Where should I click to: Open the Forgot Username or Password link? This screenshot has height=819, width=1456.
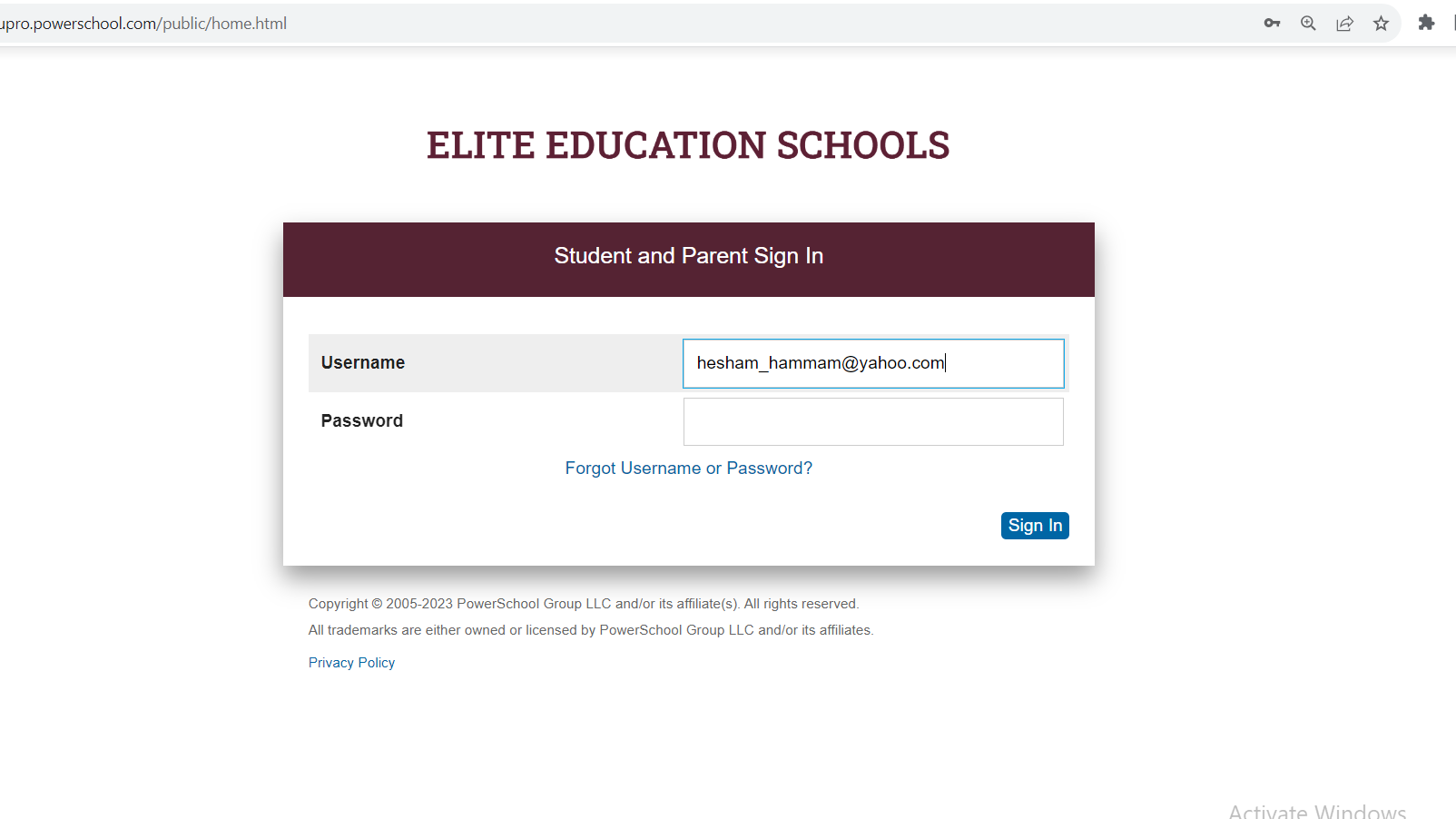688,468
